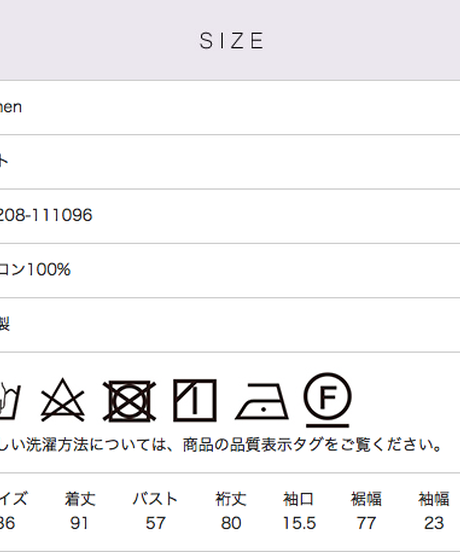This screenshot has width=460, height=552.
Task: Click the 裄丈 value 80
Action: point(231,523)
